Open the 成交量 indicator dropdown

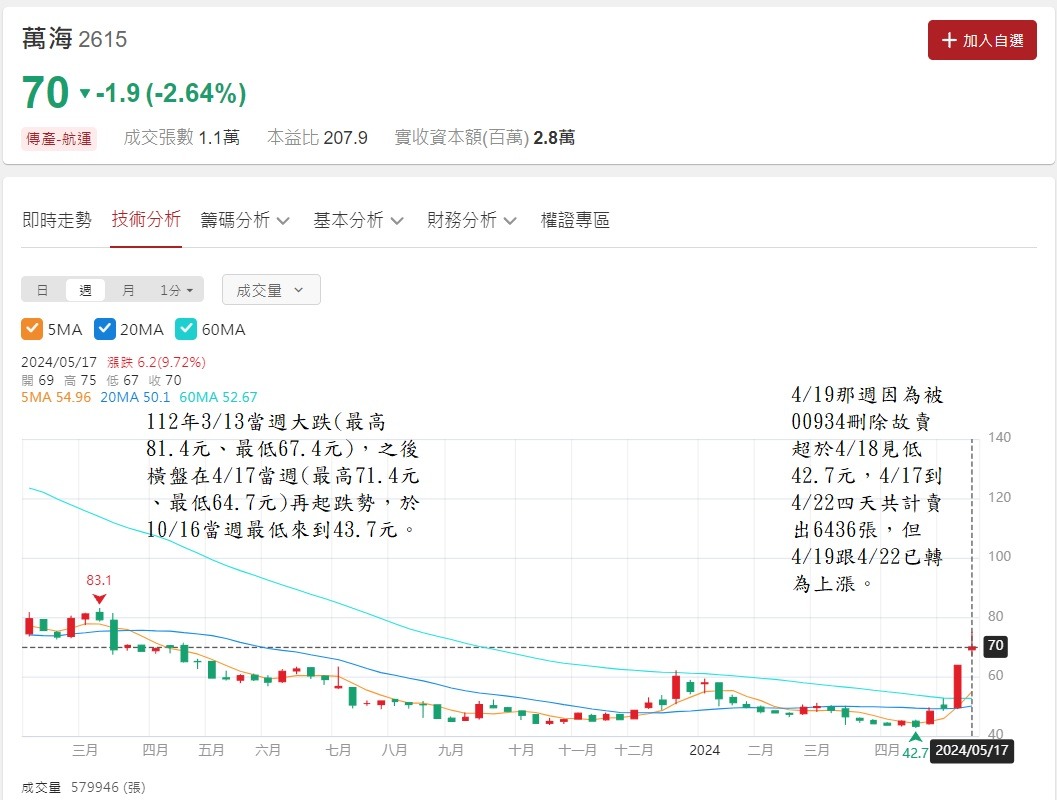[x=270, y=289]
